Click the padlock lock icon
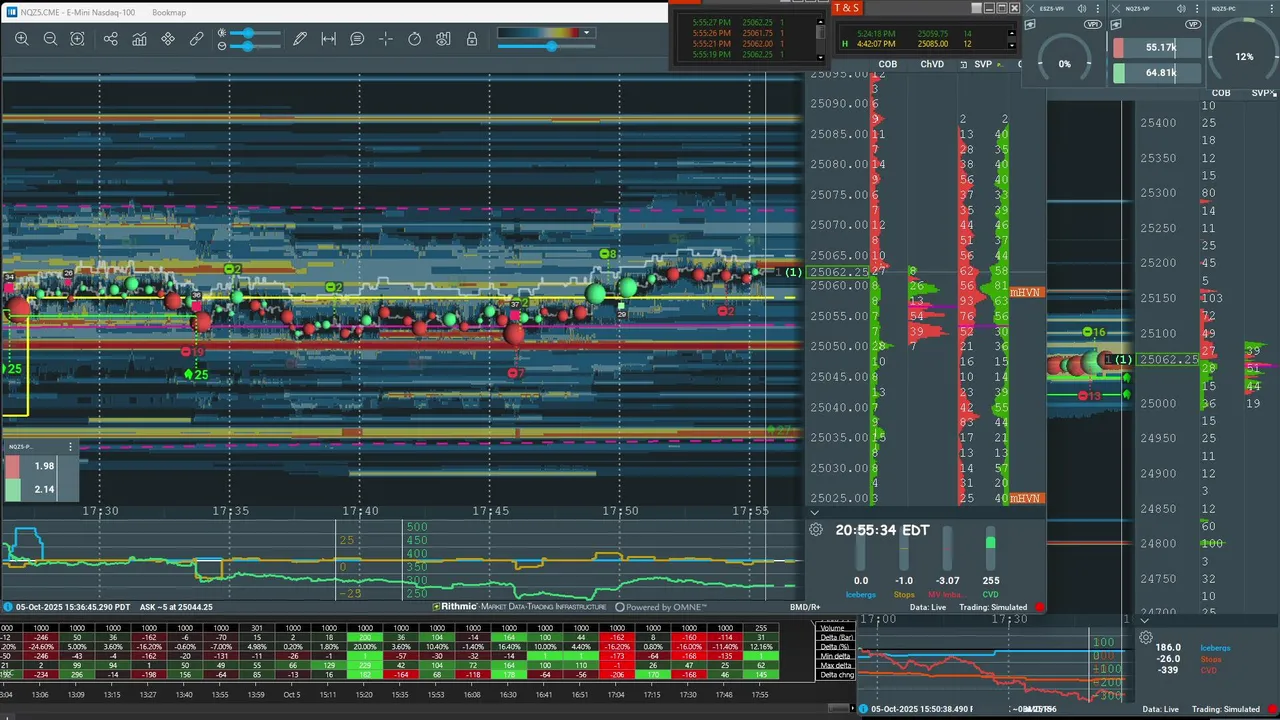Image resolution: width=1280 pixels, height=720 pixels. 472,39
